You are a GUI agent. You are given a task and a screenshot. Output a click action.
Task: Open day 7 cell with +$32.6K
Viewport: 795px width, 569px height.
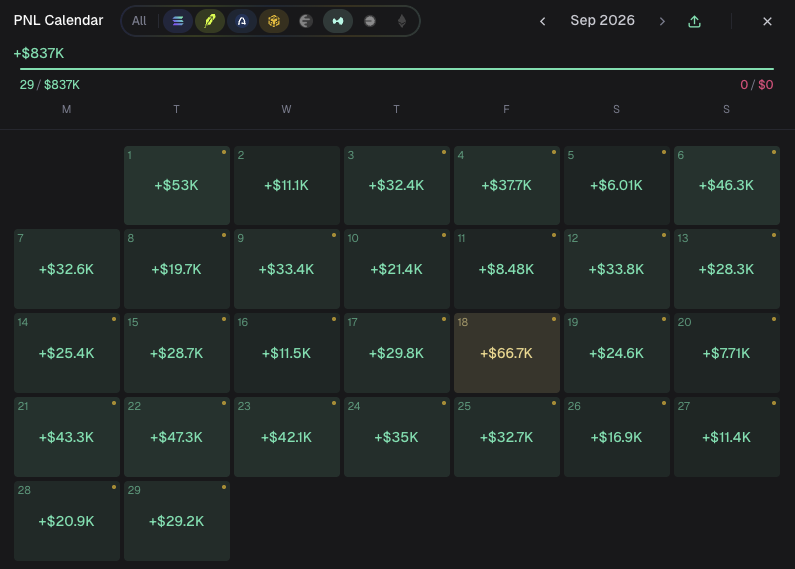tap(67, 269)
